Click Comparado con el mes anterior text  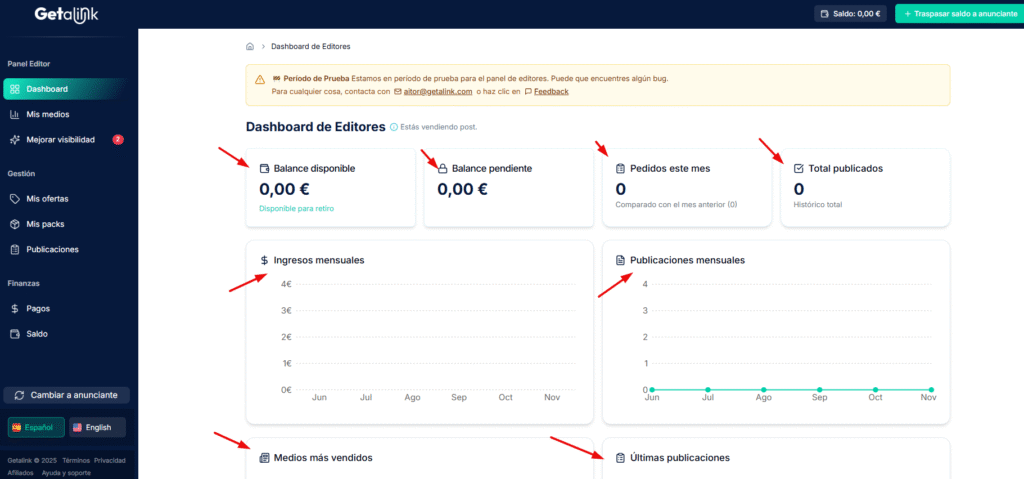point(677,205)
